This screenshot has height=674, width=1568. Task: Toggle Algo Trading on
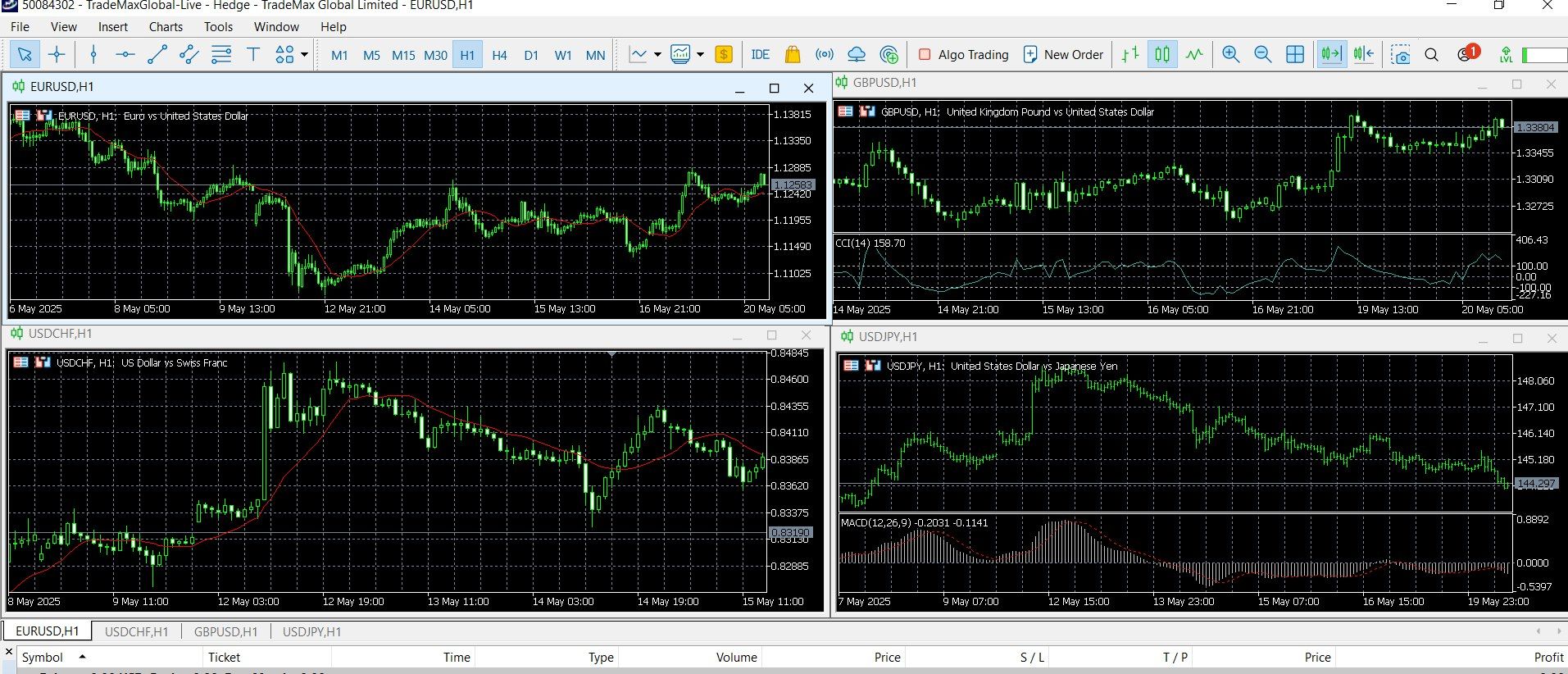(x=963, y=55)
